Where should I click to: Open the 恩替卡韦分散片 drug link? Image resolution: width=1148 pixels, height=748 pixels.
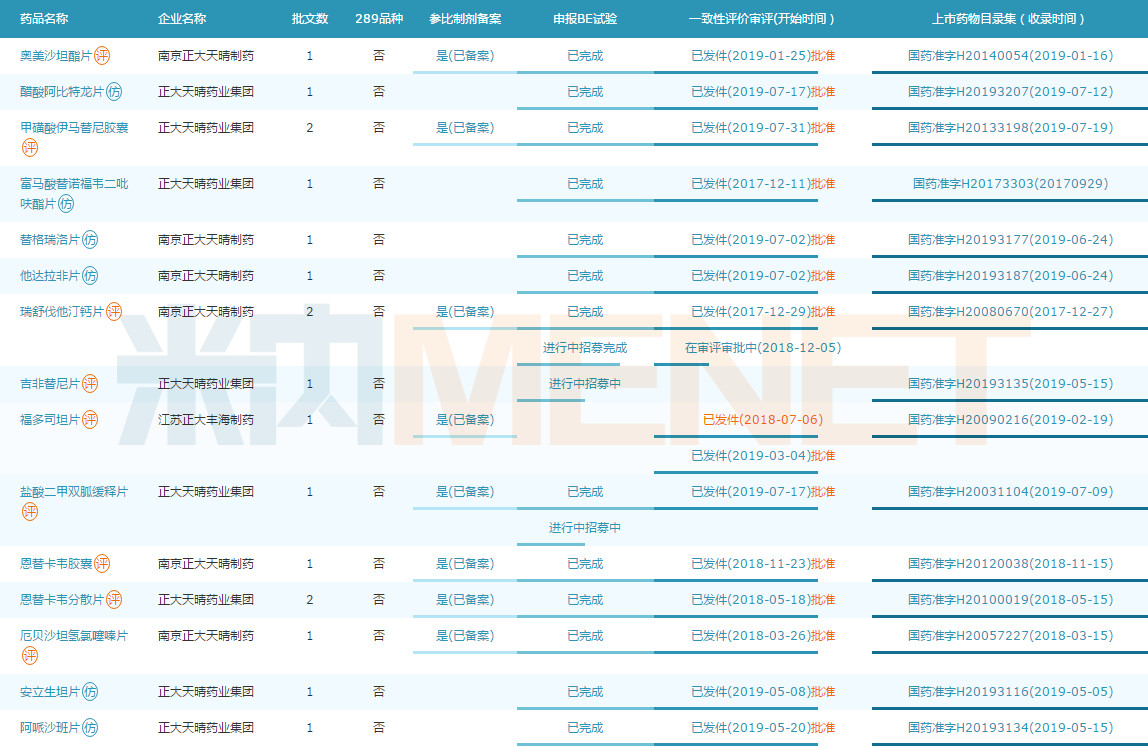coord(62,599)
